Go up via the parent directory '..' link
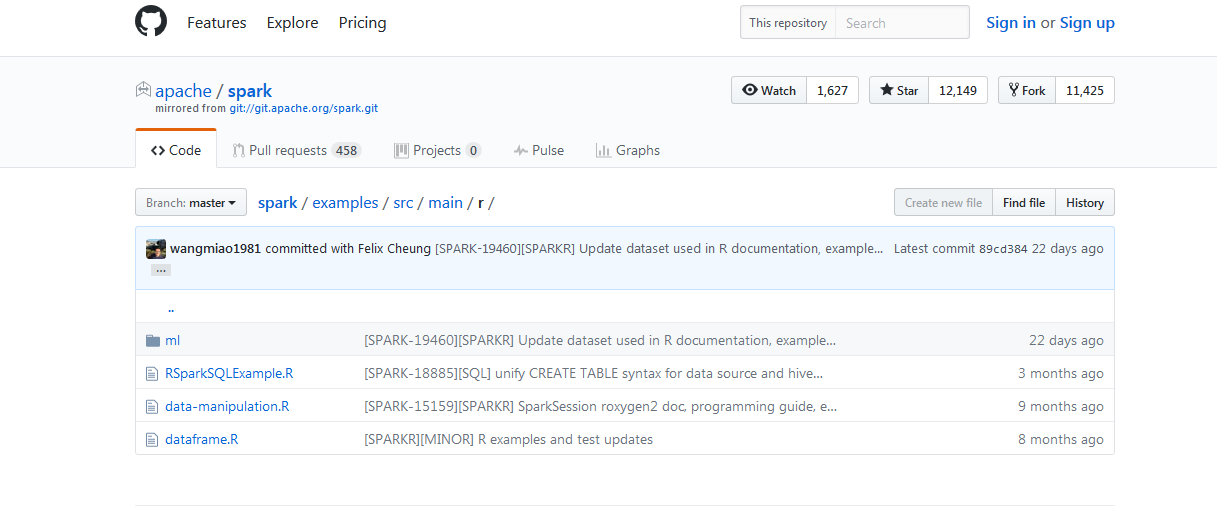1217x511 pixels. [172, 308]
